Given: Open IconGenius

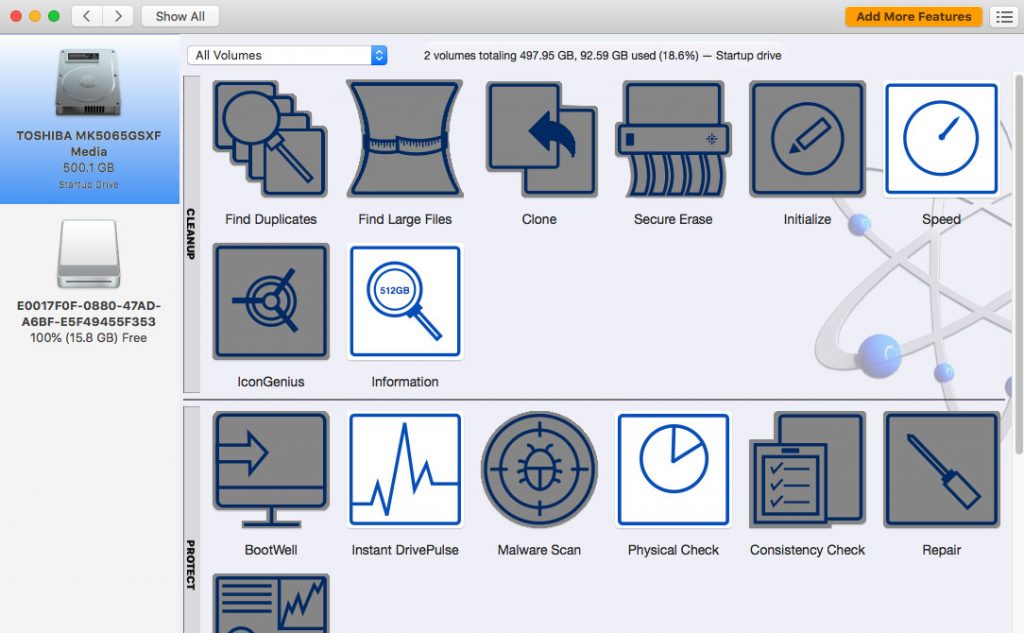Looking at the screenshot, I should click(270, 301).
